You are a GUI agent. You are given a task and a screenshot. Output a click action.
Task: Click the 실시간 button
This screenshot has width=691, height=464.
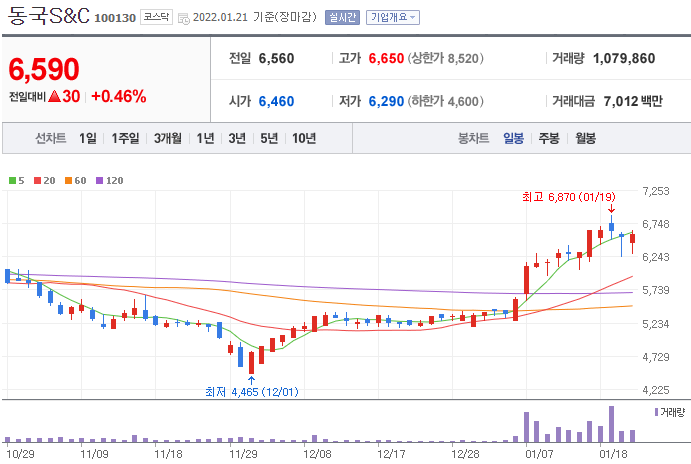tap(342, 18)
